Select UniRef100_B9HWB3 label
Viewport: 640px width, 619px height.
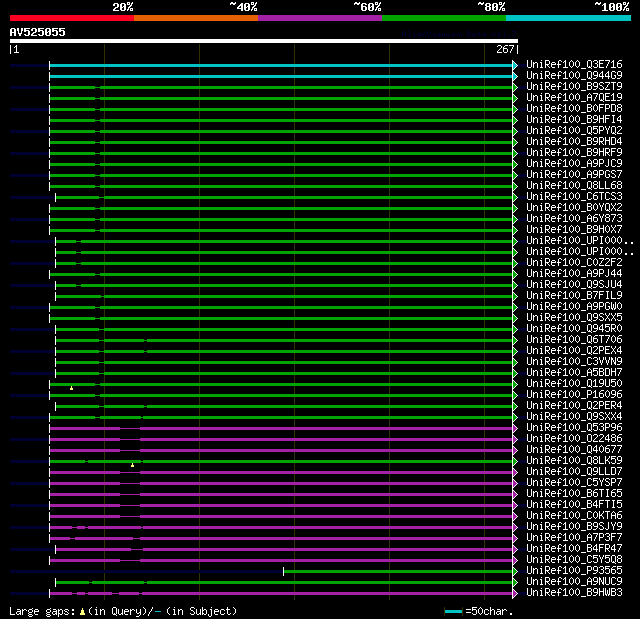574,593
